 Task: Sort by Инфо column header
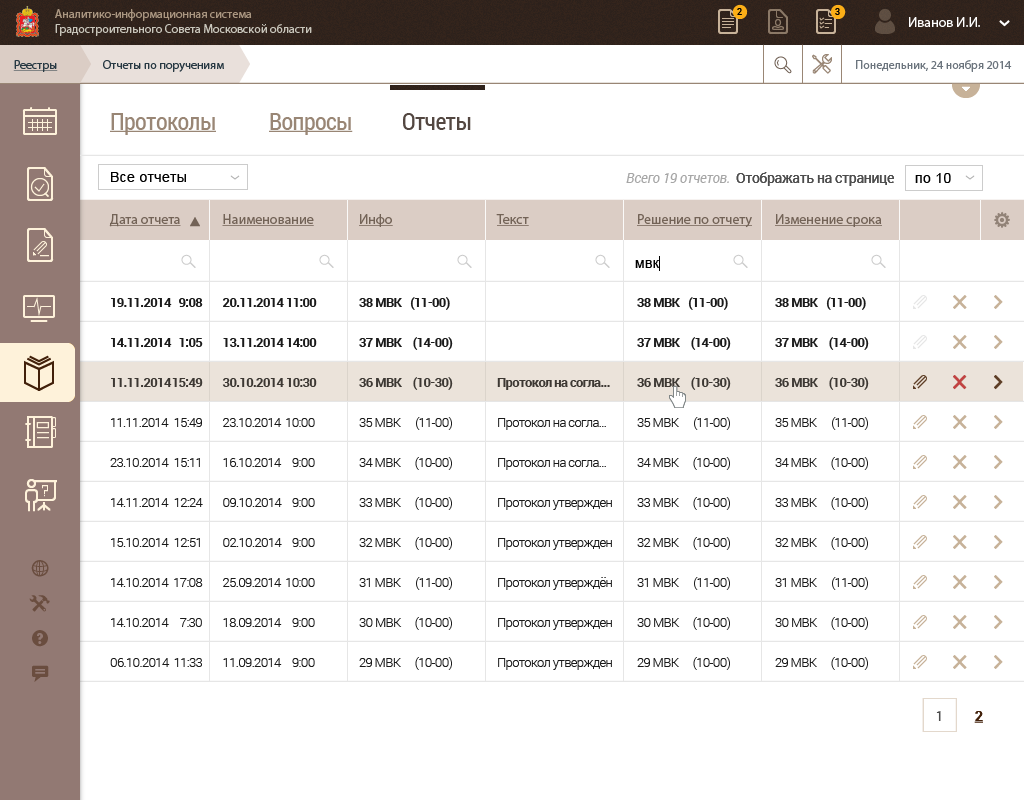(376, 220)
